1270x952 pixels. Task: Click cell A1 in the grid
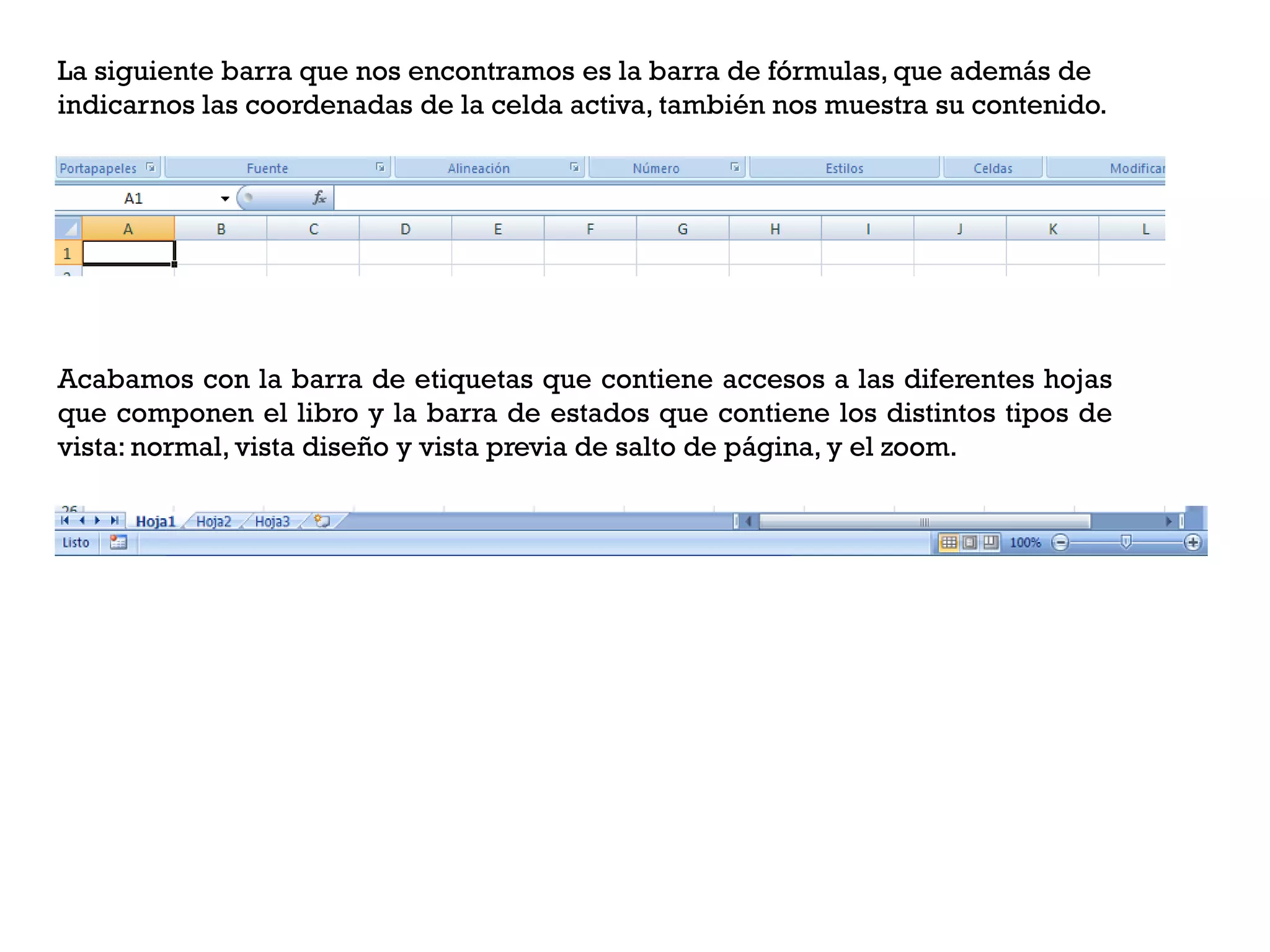tap(129, 253)
